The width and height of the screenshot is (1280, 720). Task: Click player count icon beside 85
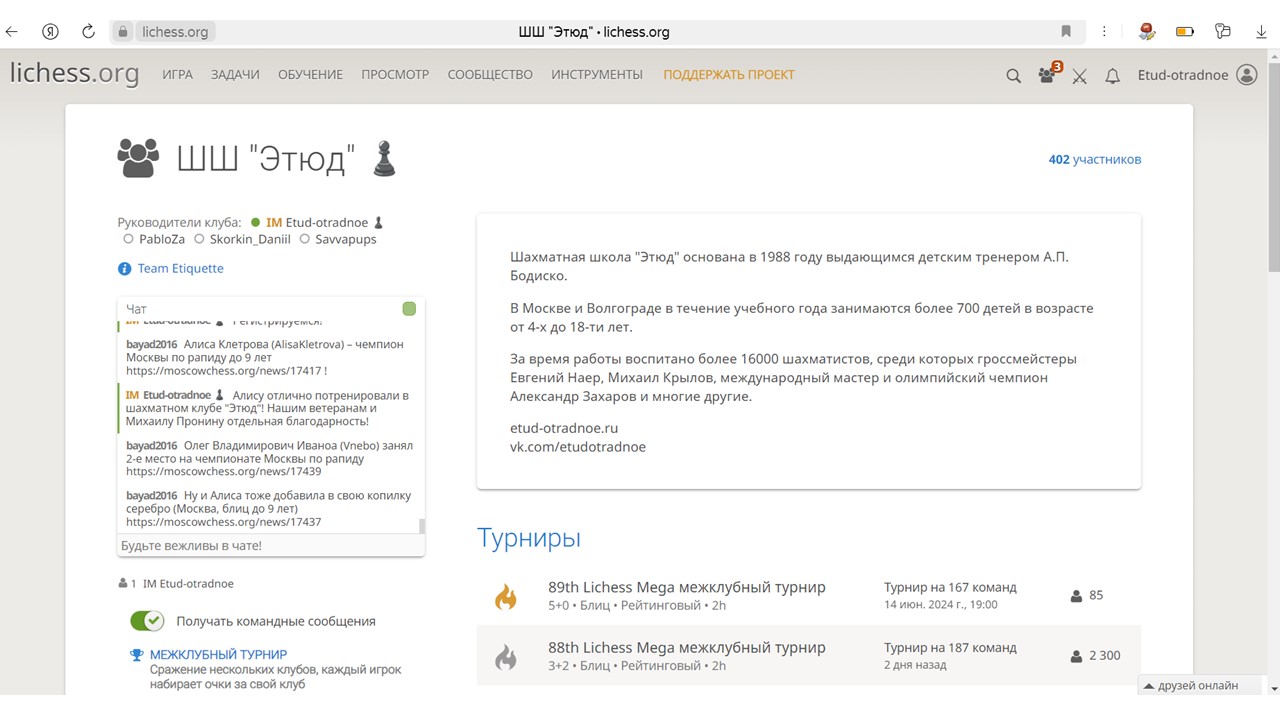(x=1076, y=596)
